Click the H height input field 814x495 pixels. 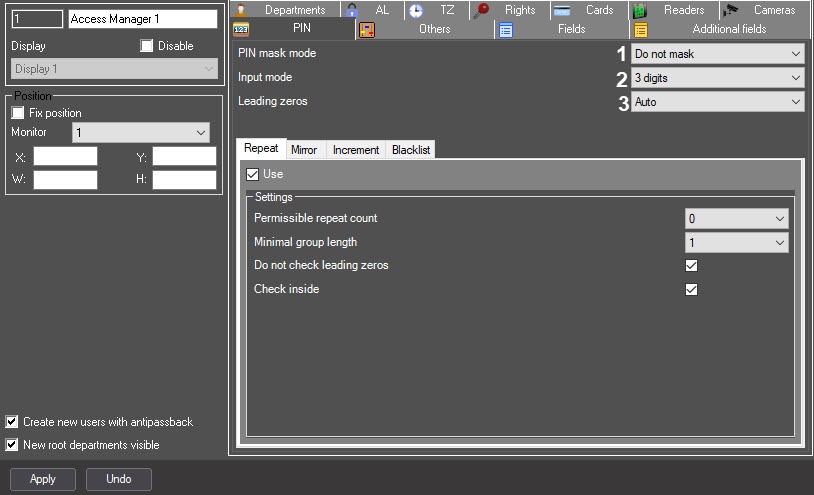(184, 180)
